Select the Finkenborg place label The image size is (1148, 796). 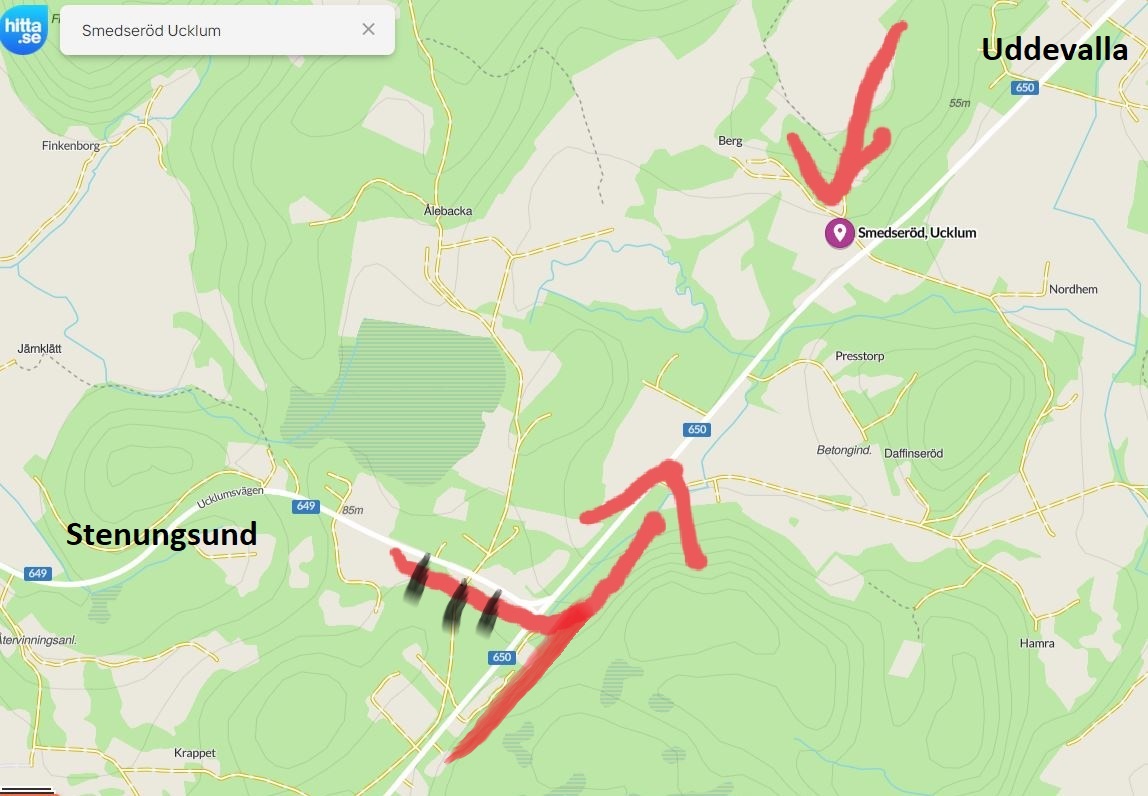(x=70, y=146)
